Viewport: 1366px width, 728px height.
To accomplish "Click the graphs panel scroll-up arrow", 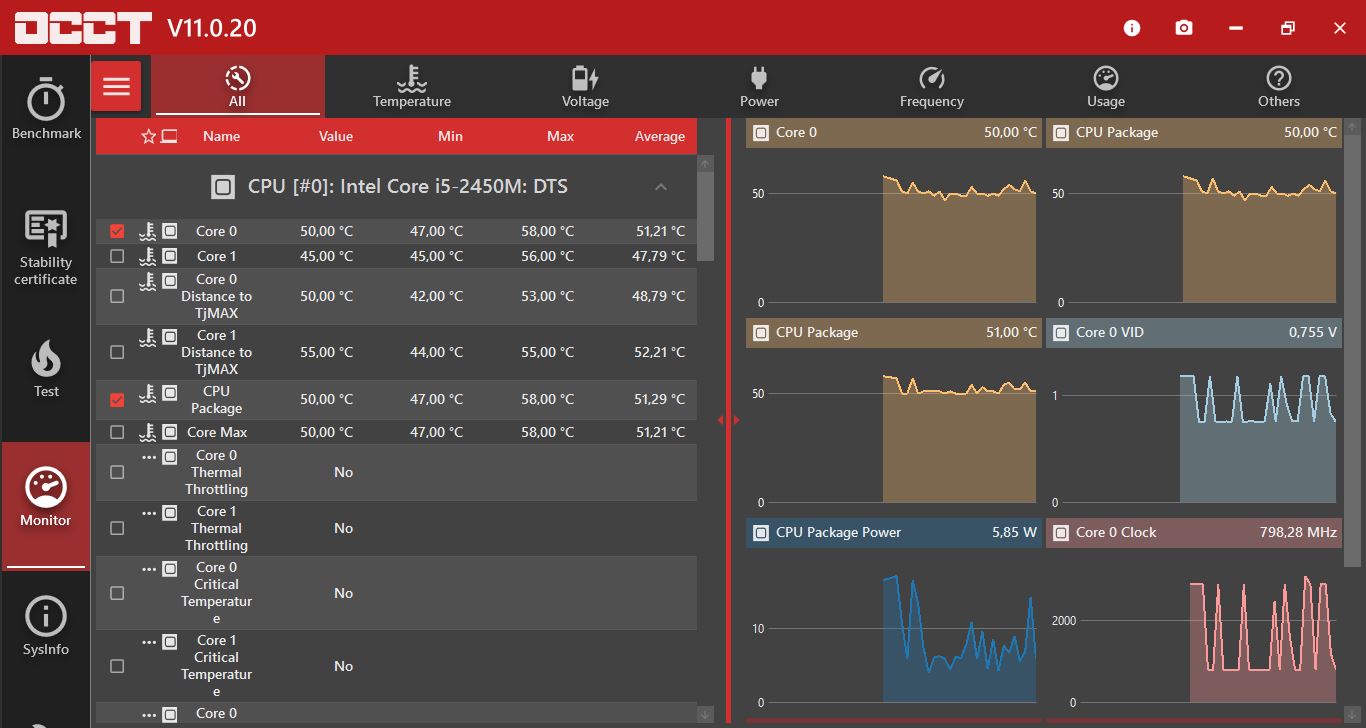I will click(1353, 127).
